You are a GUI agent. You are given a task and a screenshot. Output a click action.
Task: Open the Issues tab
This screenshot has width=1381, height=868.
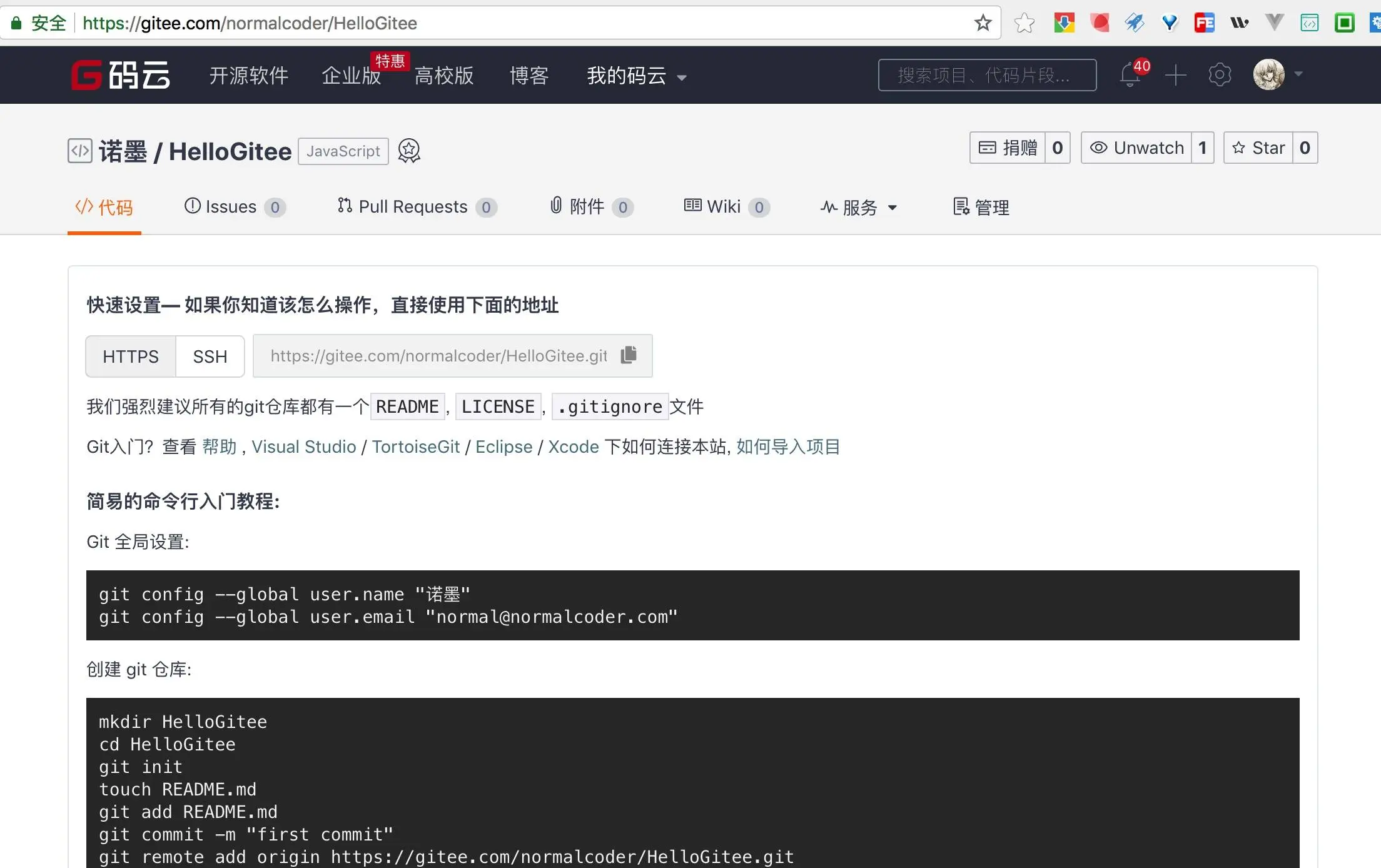[234, 208]
